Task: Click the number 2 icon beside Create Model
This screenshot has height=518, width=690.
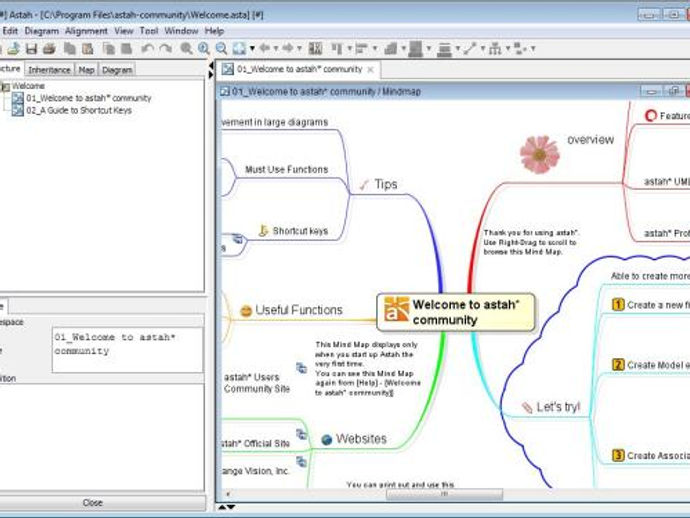Action: 618,364
